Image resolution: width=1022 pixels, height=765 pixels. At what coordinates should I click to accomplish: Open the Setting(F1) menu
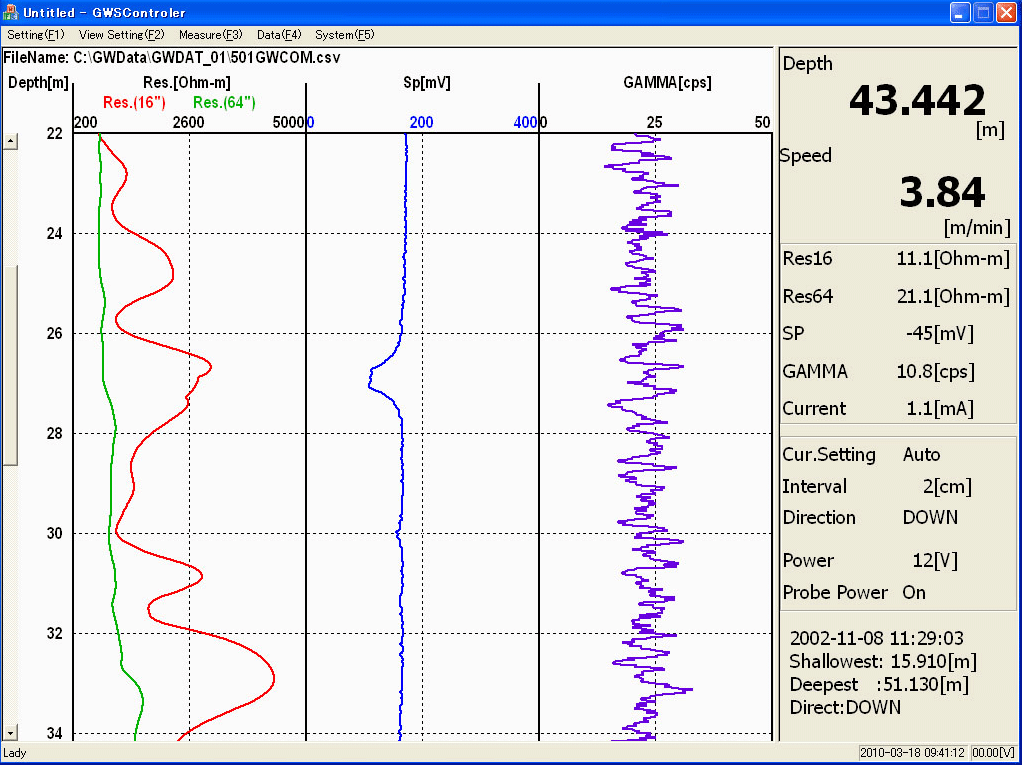coord(36,35)
